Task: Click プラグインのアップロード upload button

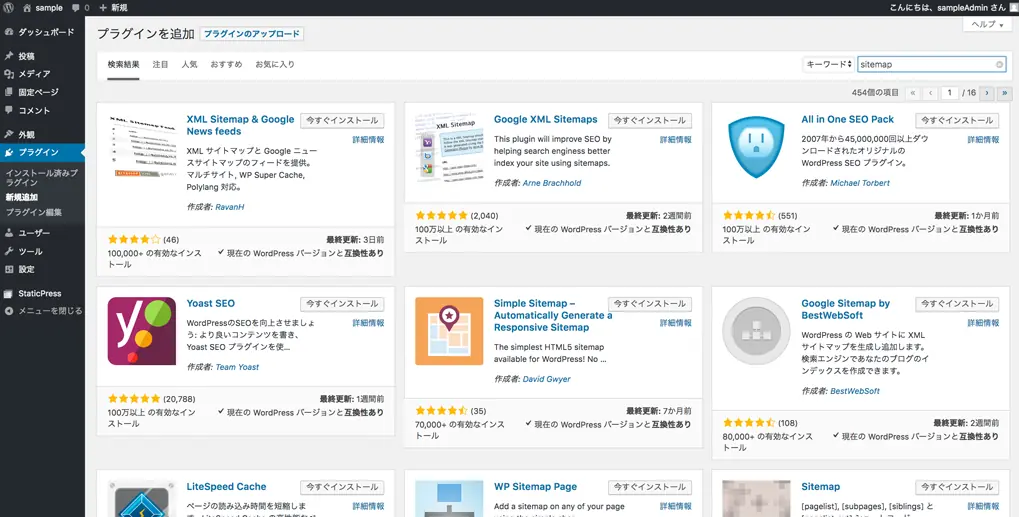Action: 252,34
